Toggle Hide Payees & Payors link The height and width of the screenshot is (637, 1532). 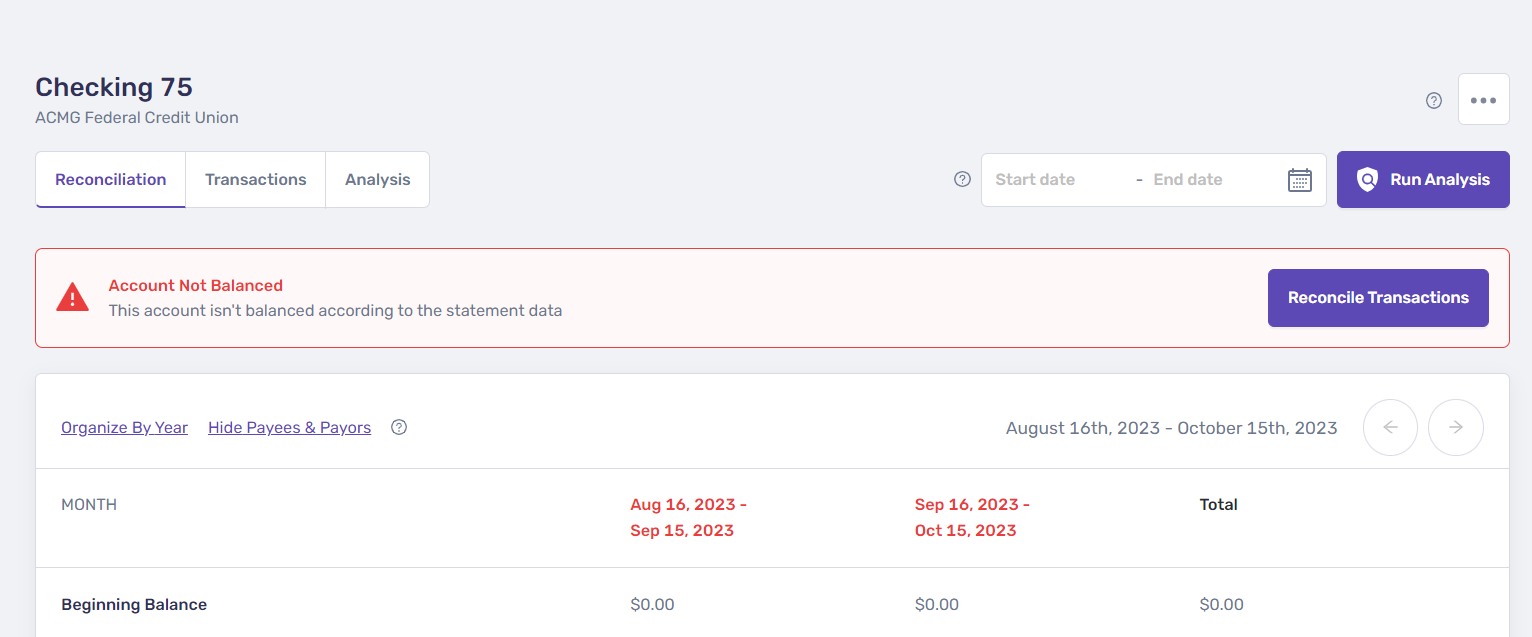click(289, 428)
